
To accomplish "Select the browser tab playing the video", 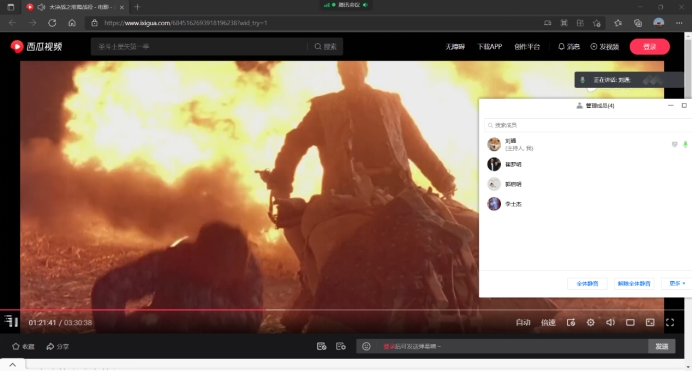I will click(75, 7).
